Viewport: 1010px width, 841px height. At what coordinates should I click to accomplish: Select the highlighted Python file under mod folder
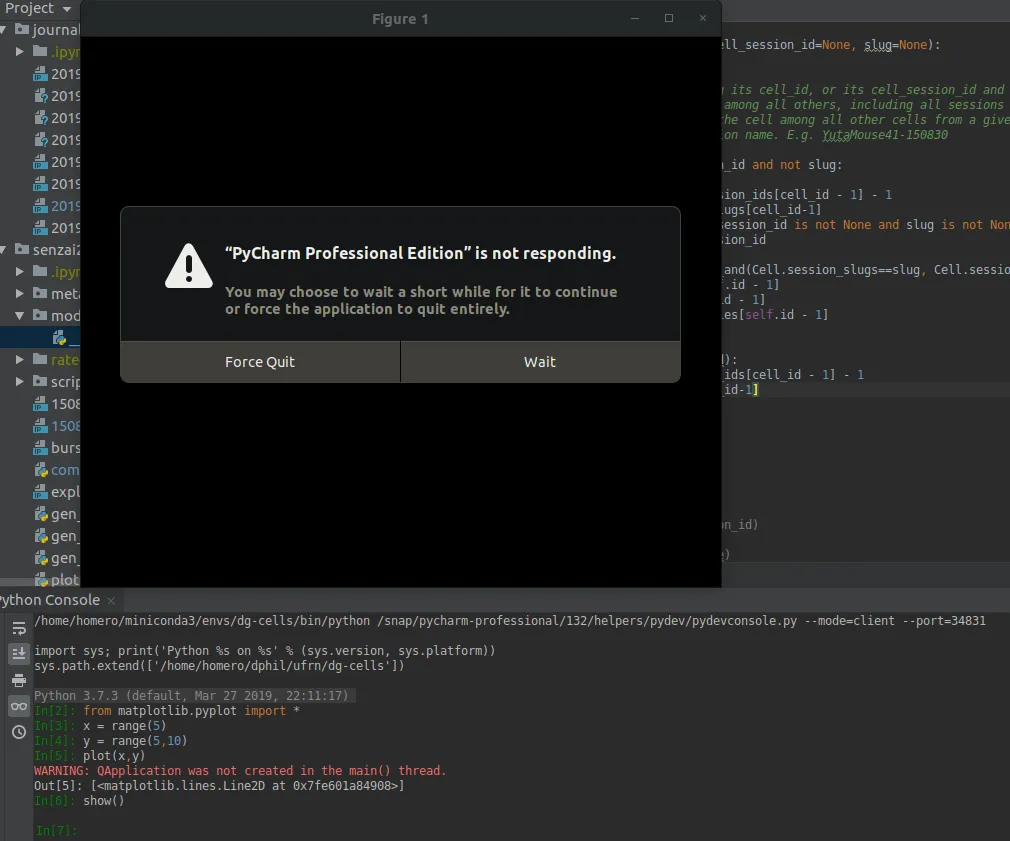tap(40, 337)
